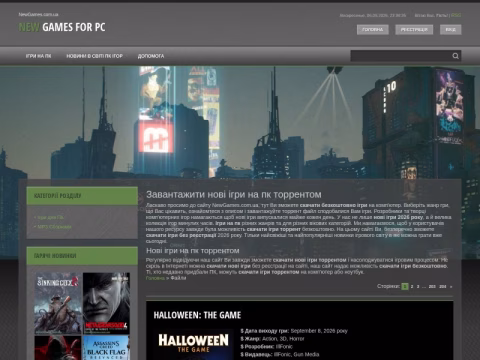Open The Sinking City 2 cover thumbnail

[58, 303]
